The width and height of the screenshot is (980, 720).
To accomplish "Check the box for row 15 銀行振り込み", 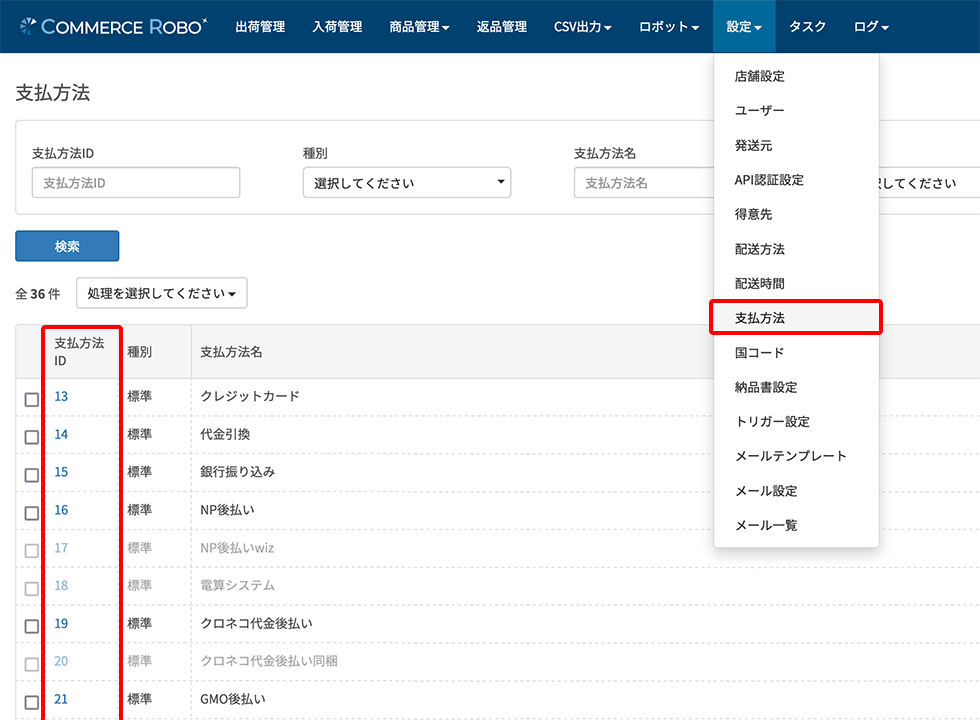I will pyautogui.click(x=32, y=475).
